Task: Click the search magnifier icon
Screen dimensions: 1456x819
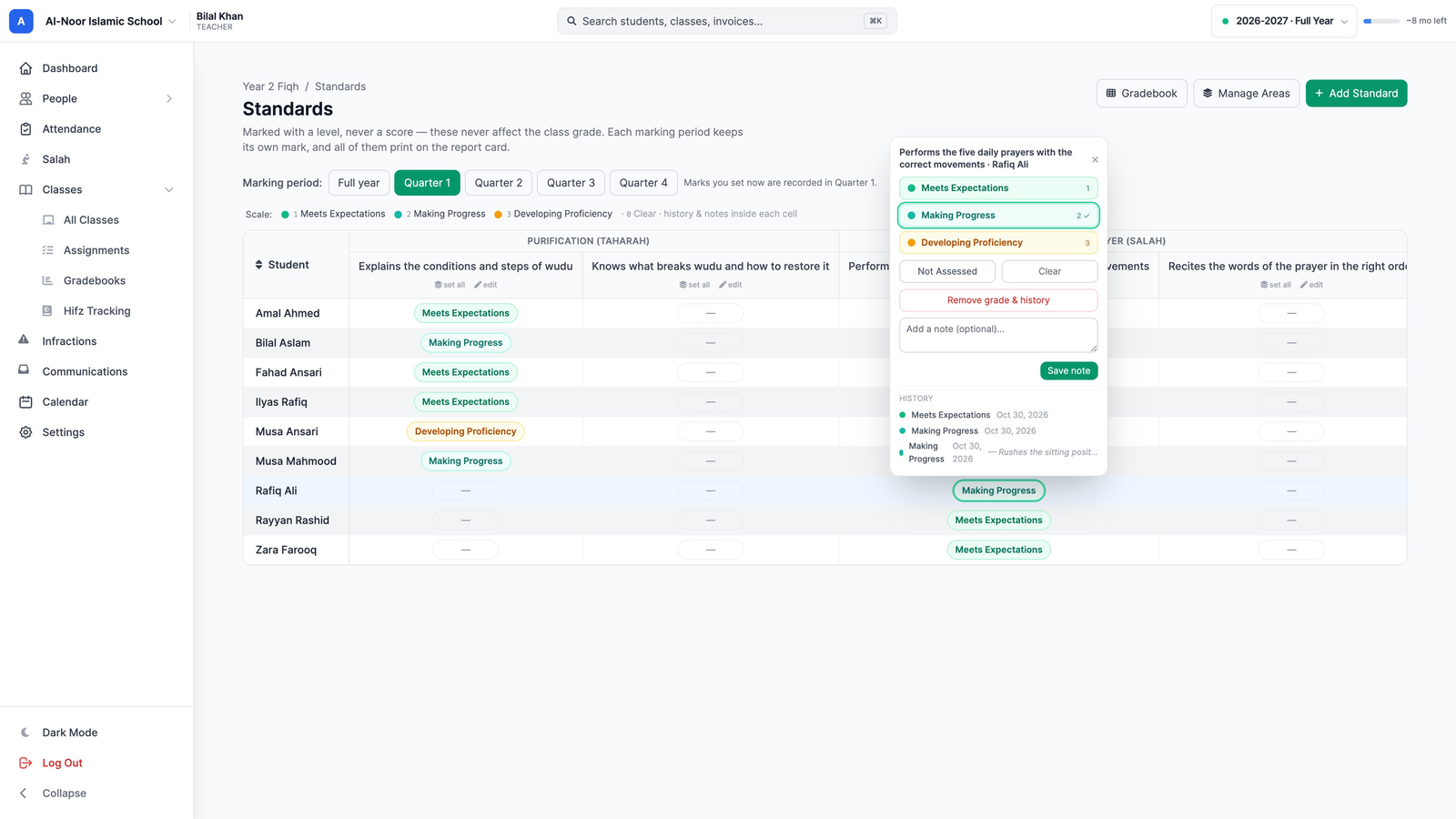Action: tap(571, 21)
